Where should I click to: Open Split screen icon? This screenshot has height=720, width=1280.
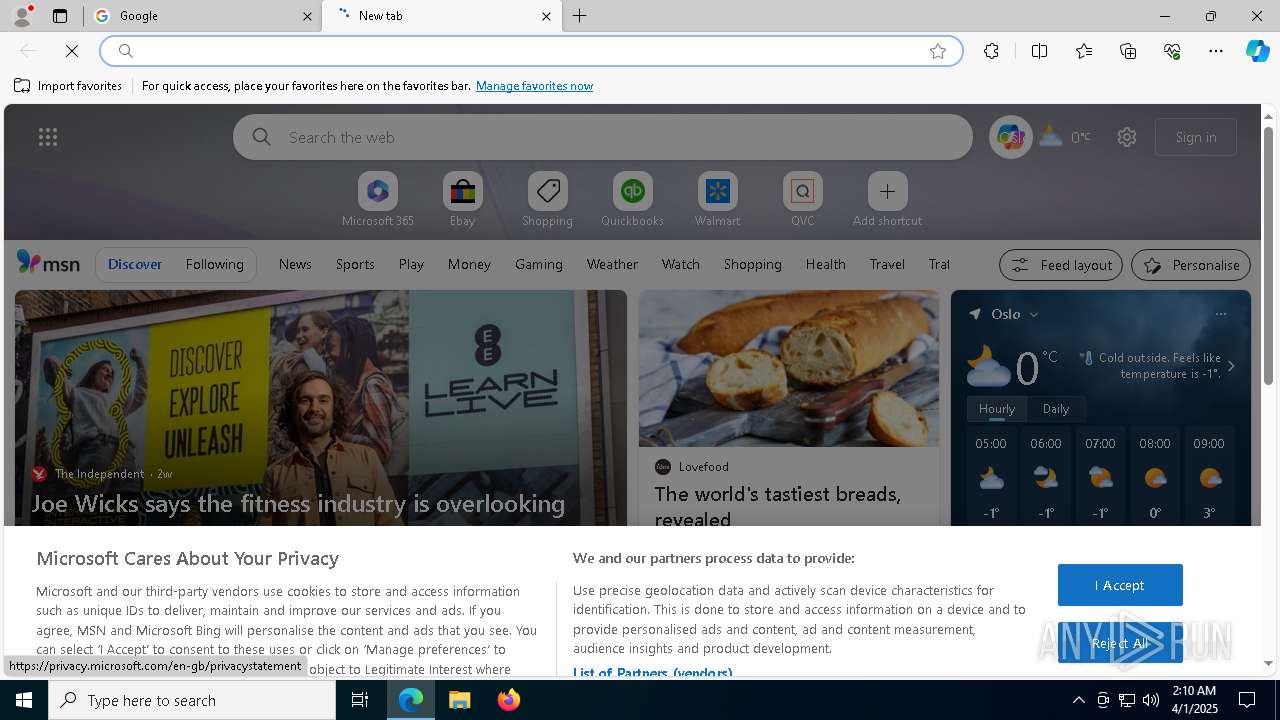(x=1039, y=51)
